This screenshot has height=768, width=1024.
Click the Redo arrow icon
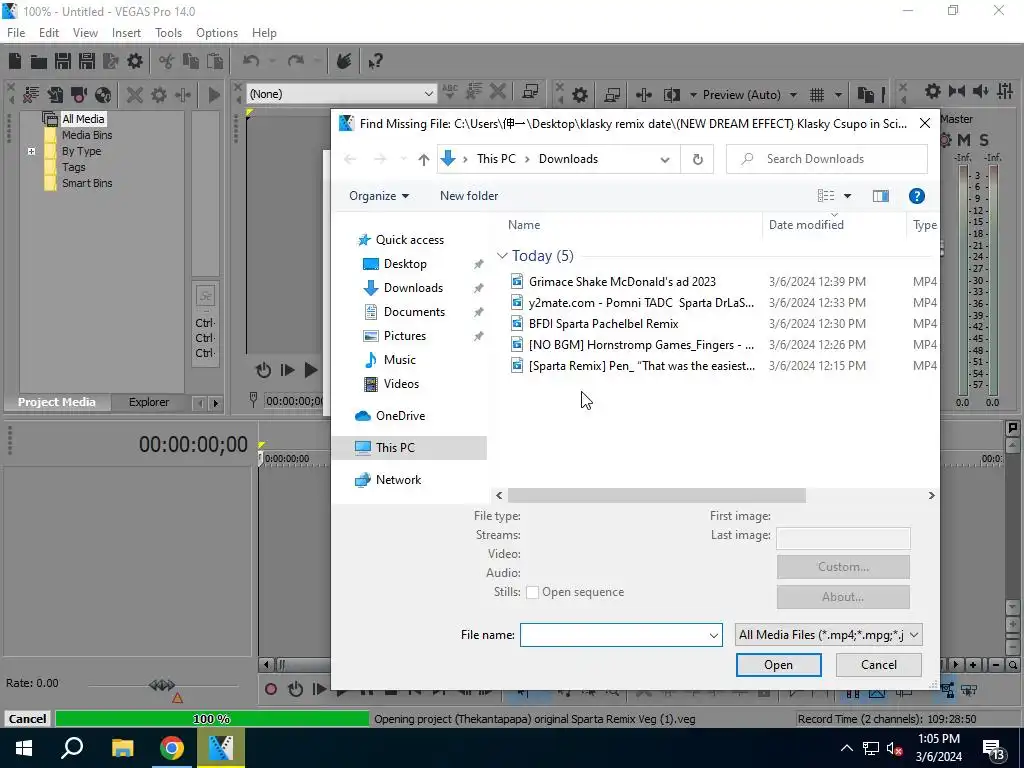pyautogui.click(x=296, y=61)
